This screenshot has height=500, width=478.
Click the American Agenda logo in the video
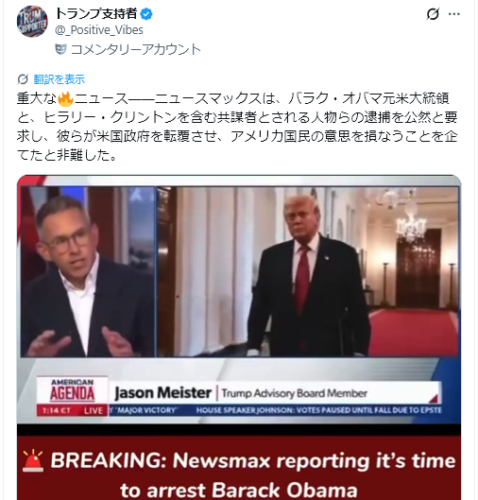pos(72,391)
